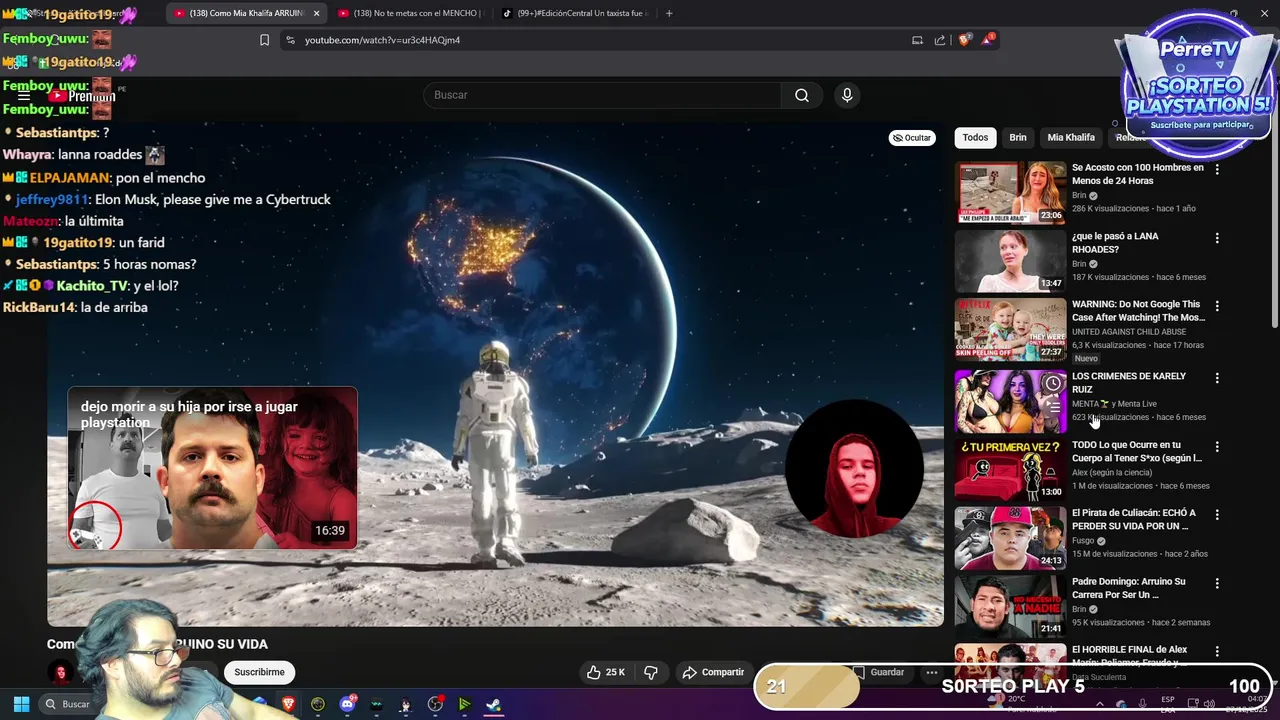Open more options menu for 'WARNING: Do Not Google This'

click(x=1217, y=306)
